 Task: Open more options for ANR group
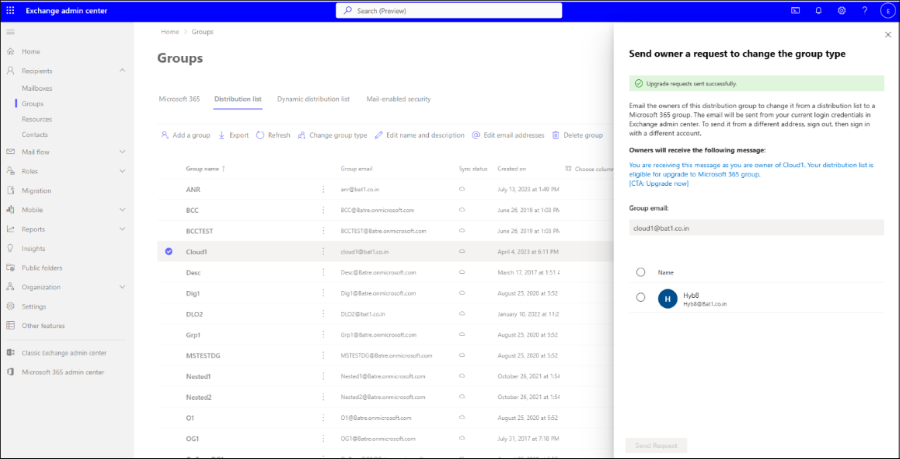(x=323, y=189)
